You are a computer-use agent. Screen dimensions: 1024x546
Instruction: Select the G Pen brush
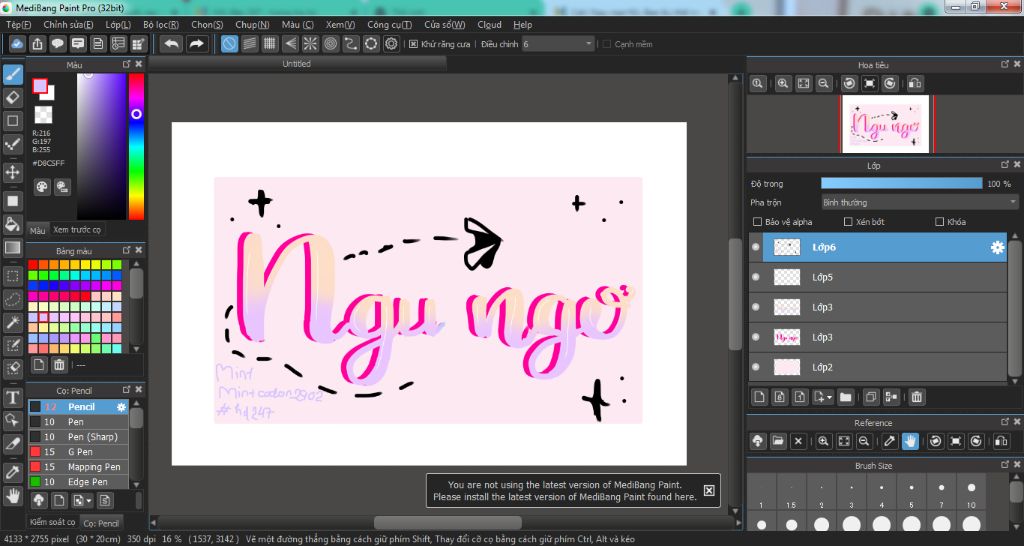coord(78,451)
